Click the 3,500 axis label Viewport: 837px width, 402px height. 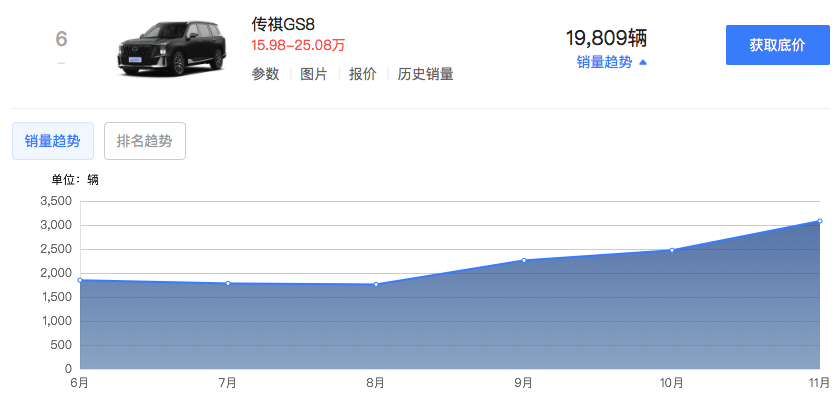click(x=56, y=201)
